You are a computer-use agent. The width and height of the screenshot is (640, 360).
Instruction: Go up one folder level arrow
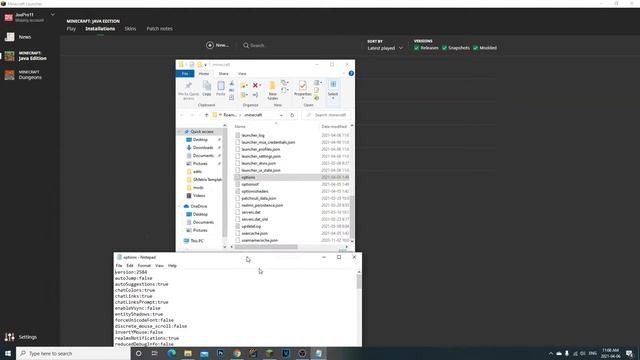(x=207, y=115)
